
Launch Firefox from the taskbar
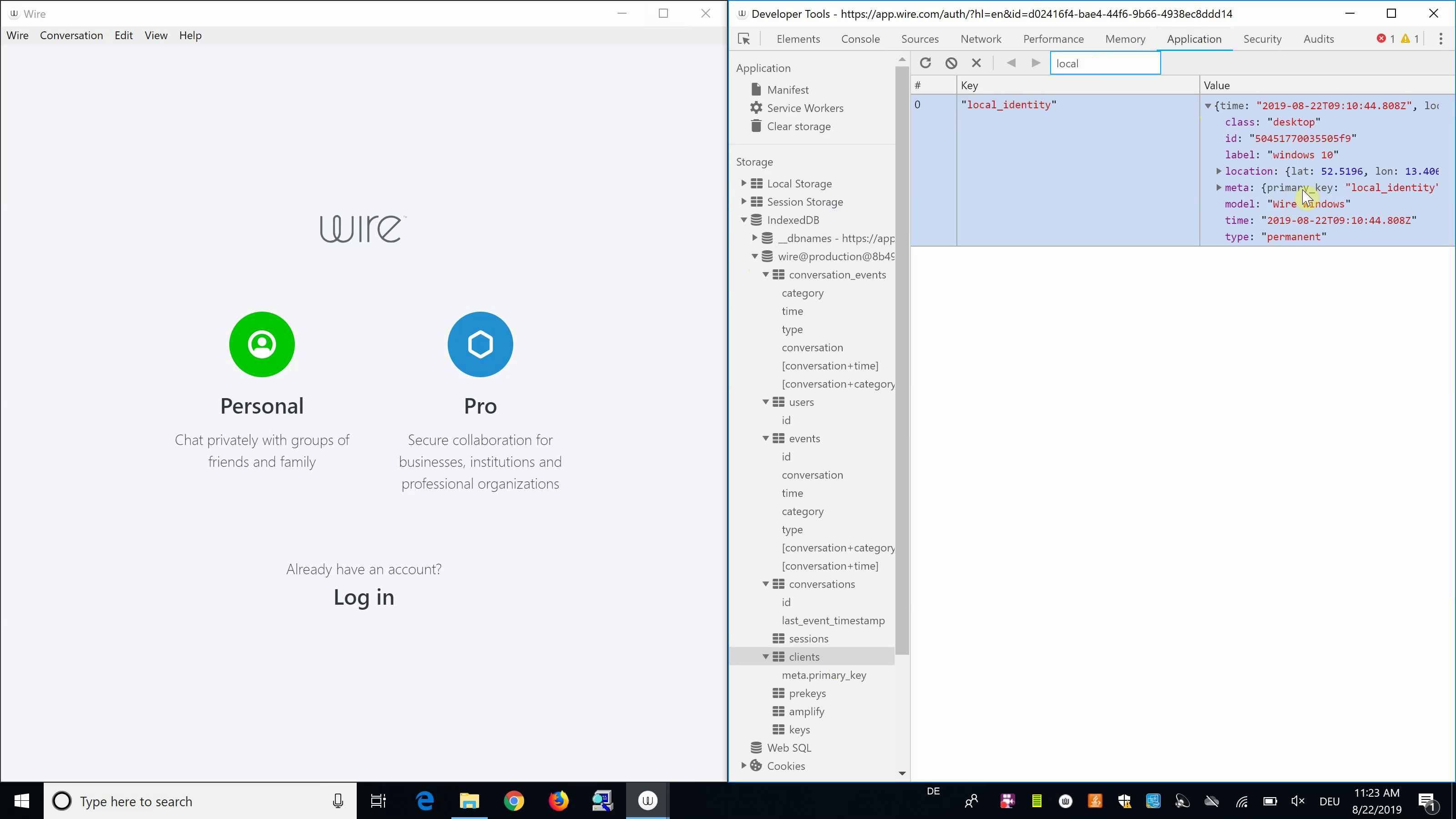558,801
